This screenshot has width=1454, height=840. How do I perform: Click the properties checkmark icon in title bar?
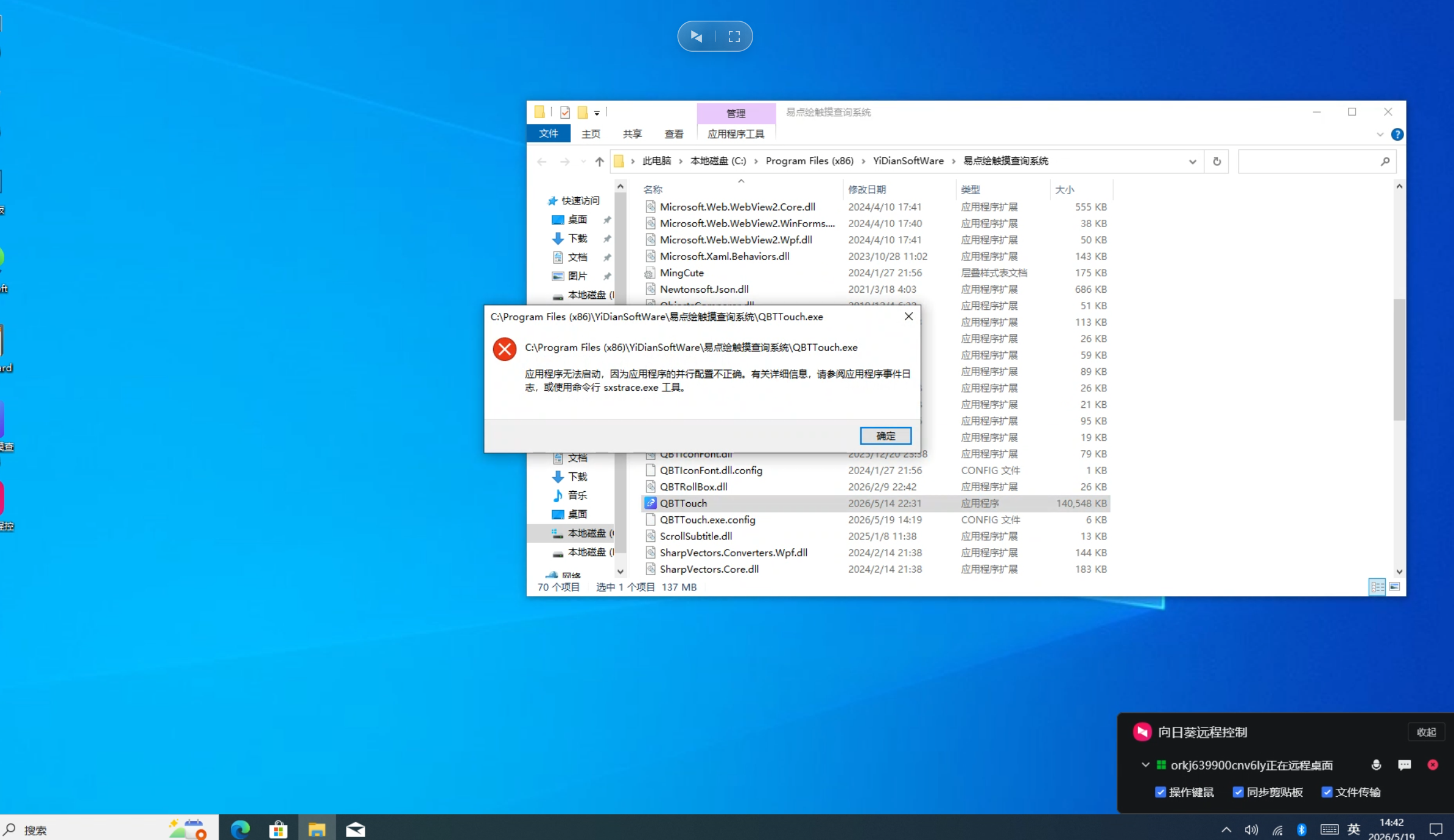click(565, 112)
